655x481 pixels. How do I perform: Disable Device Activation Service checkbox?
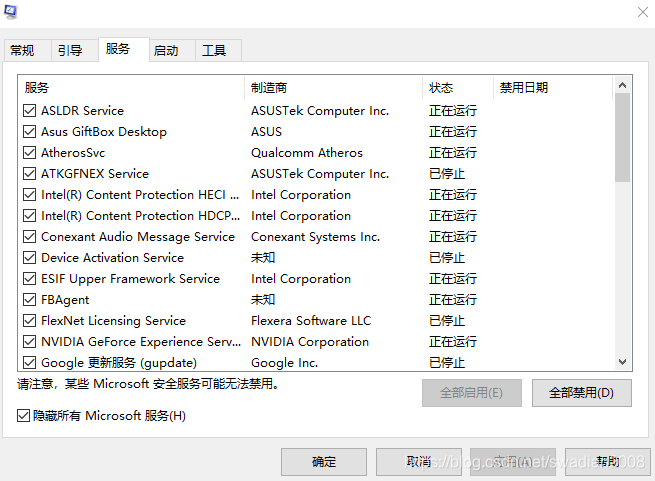(x=29, y=257)
